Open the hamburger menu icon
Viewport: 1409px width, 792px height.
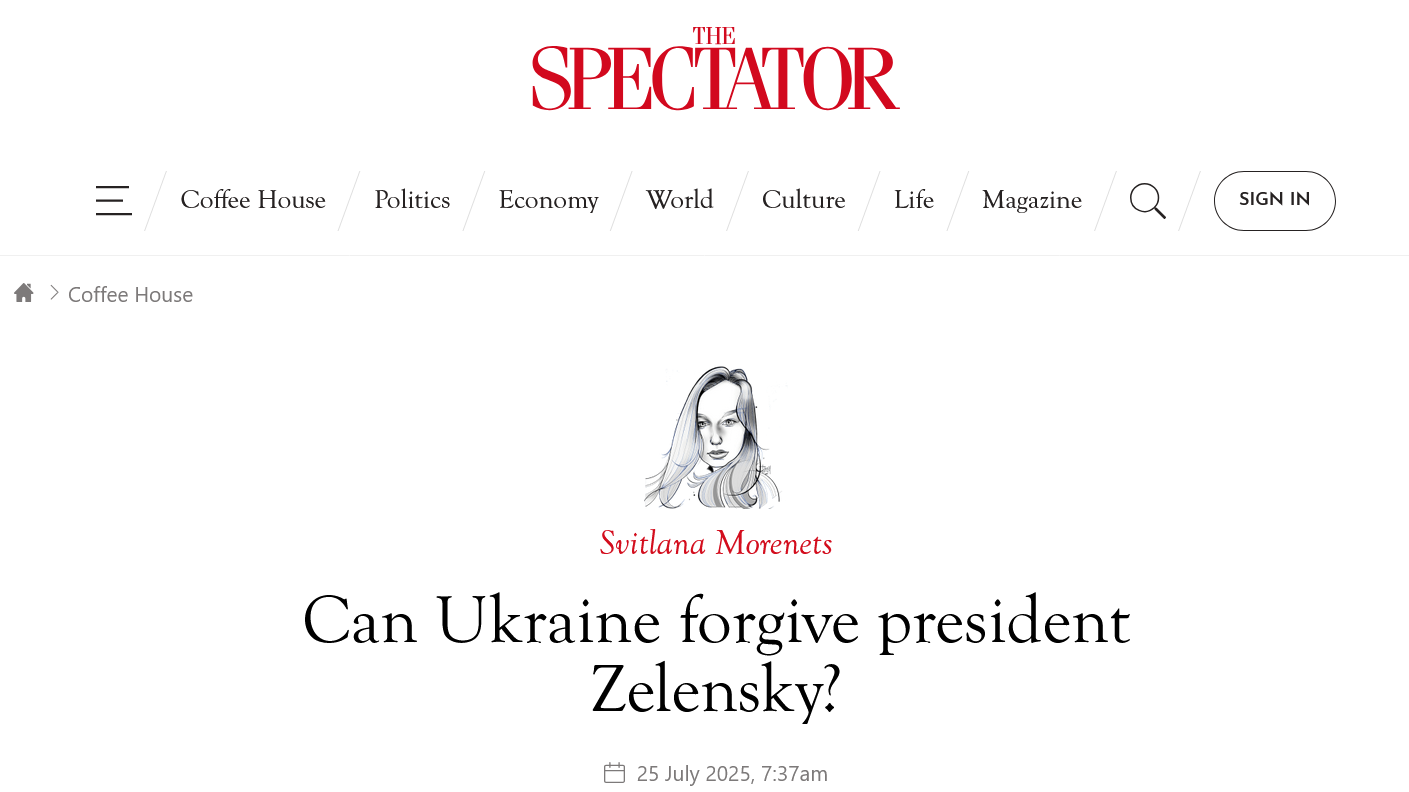[x=114, y=200]
